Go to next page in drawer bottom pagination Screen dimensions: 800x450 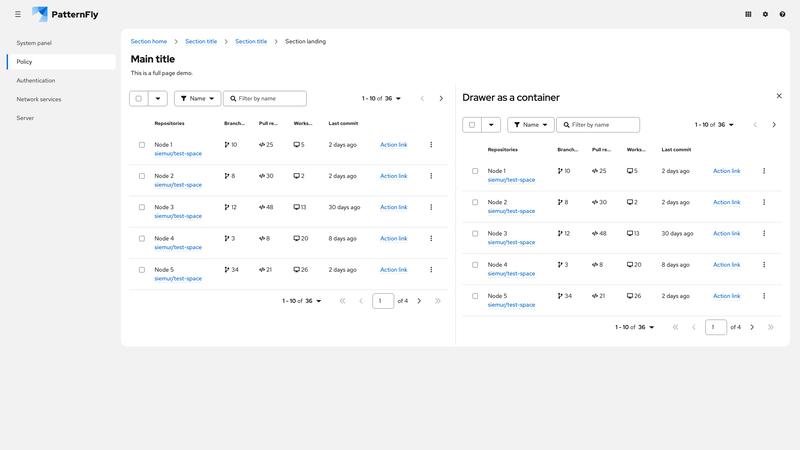coord(752,328)
